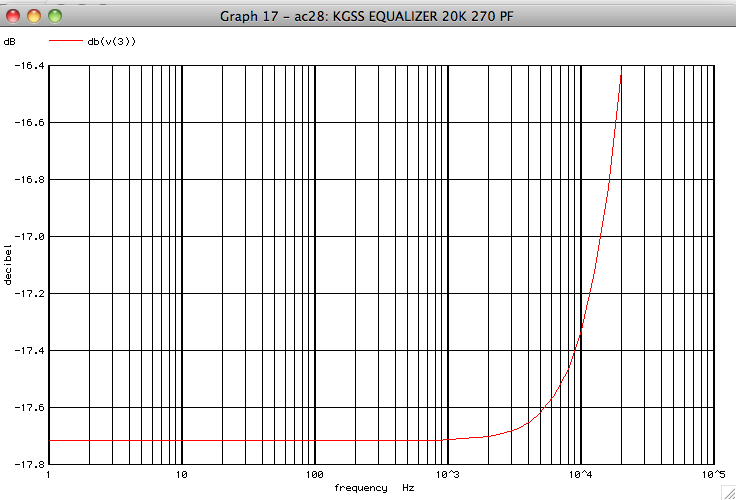Click the Graph 17 window title text
The width and height of the screenshot is (736, 500).
click(x=367, y=16)
